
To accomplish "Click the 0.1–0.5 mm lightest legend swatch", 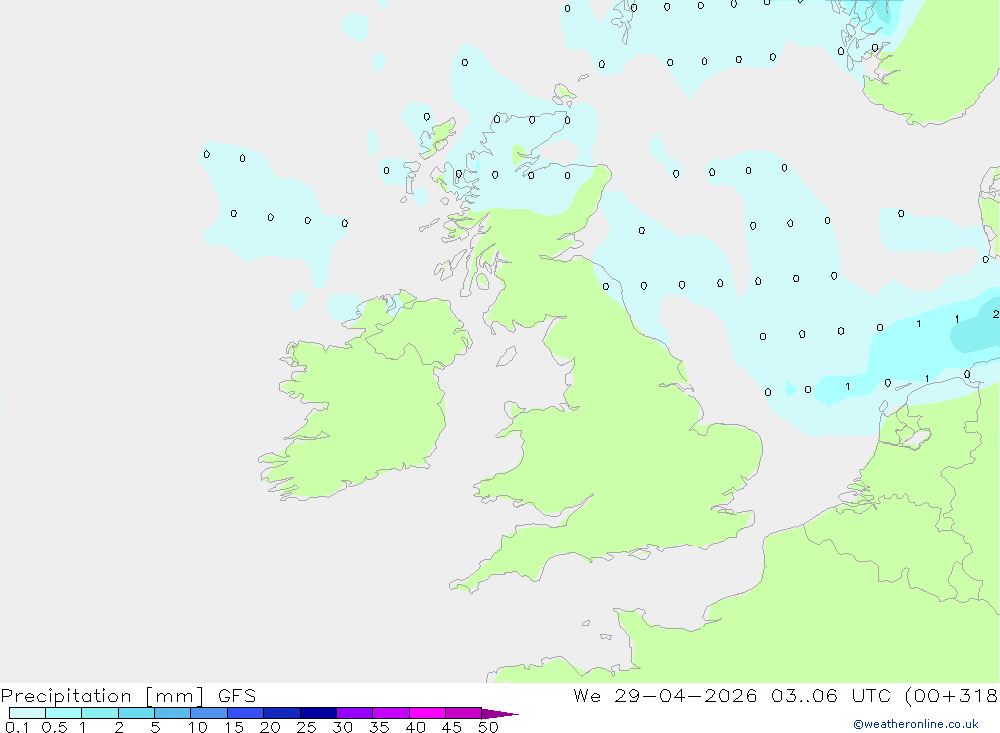I will pyautogui.click(x=27, y=713).
